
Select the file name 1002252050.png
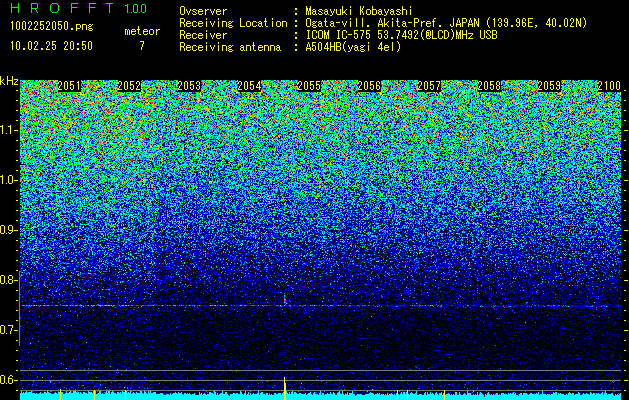tap(52, 27)
